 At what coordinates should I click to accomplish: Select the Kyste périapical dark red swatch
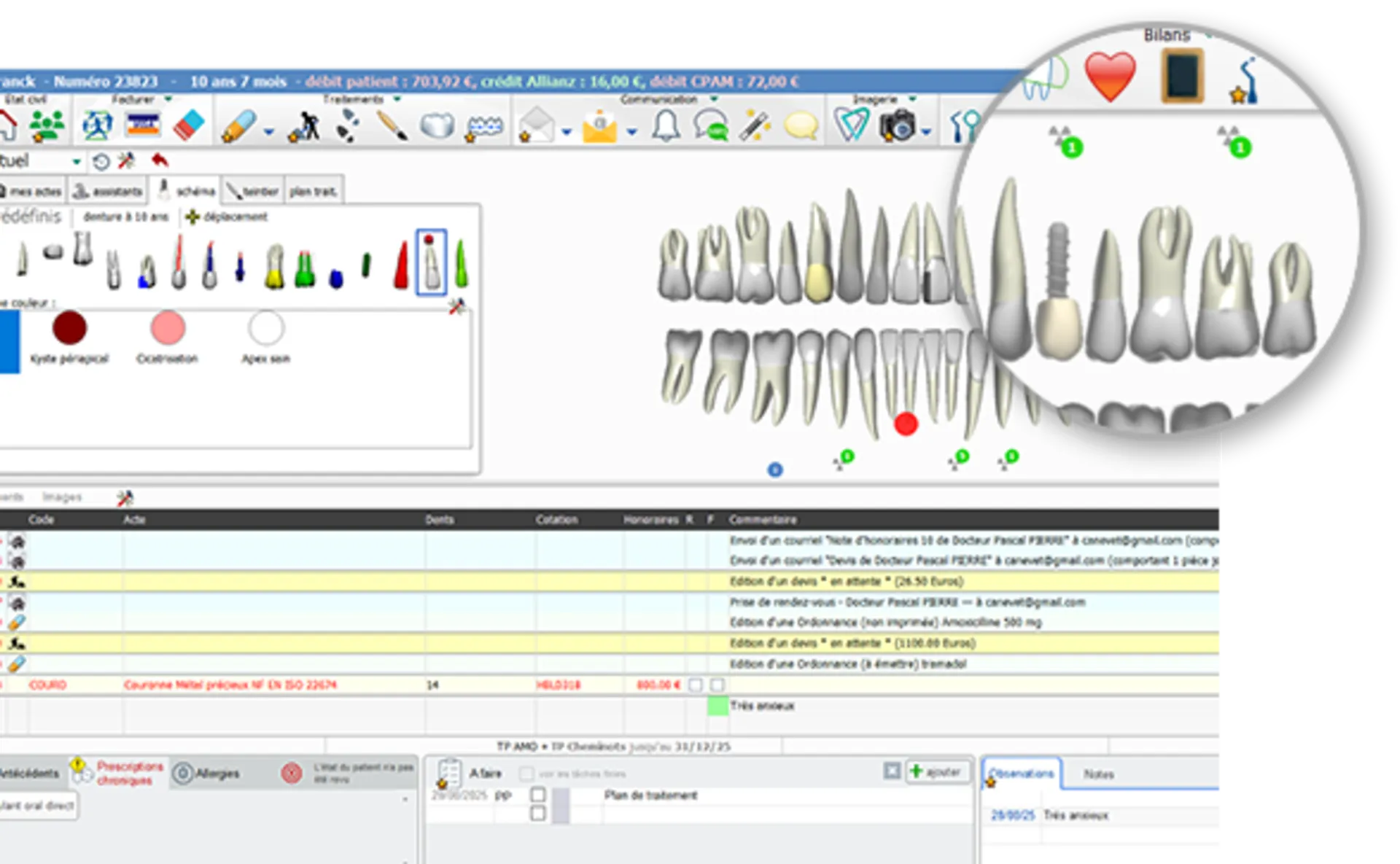pyautogui.click(x=70, y=328)
